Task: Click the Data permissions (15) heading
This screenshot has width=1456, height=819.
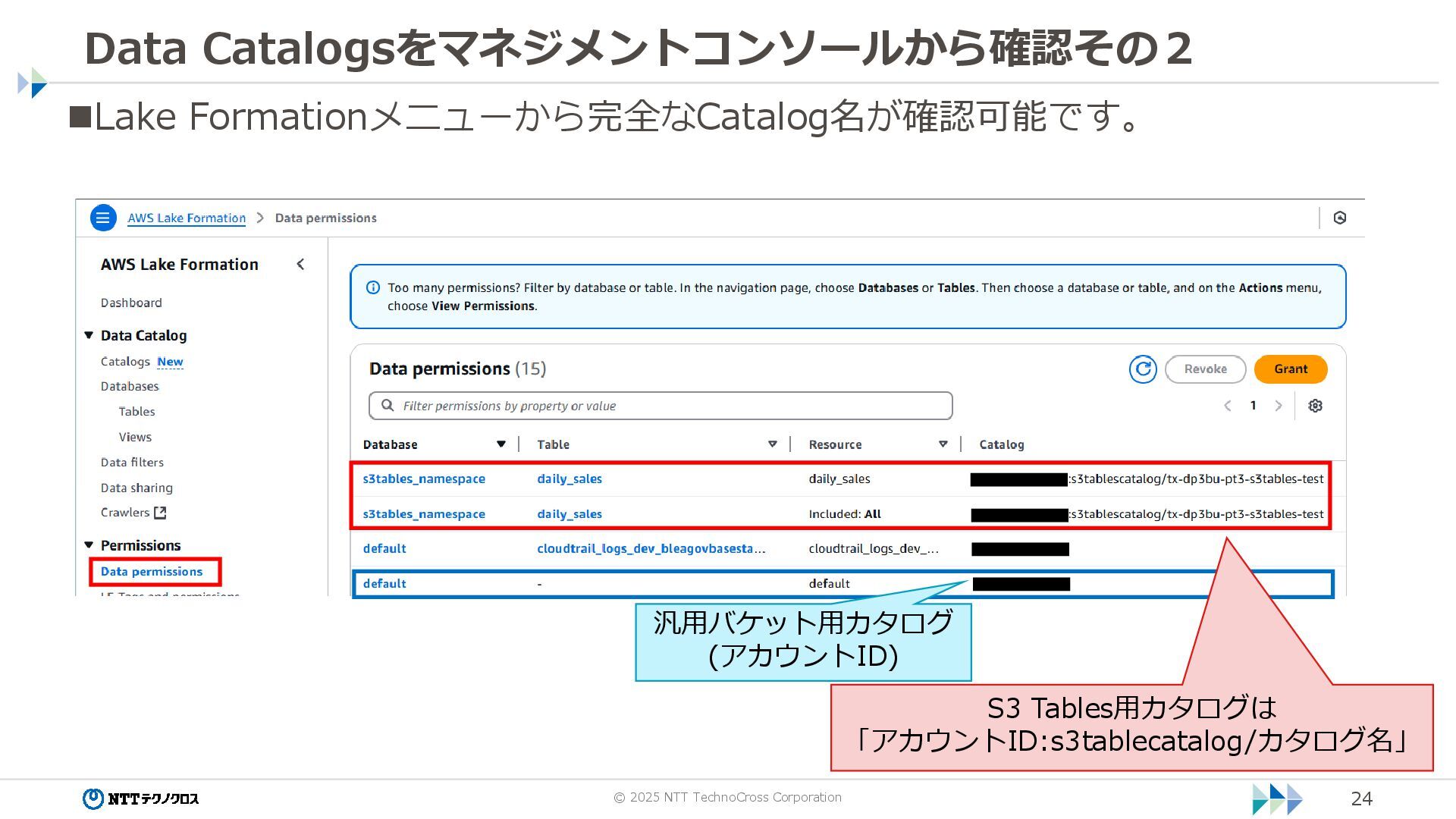Action: pos(457,369)
